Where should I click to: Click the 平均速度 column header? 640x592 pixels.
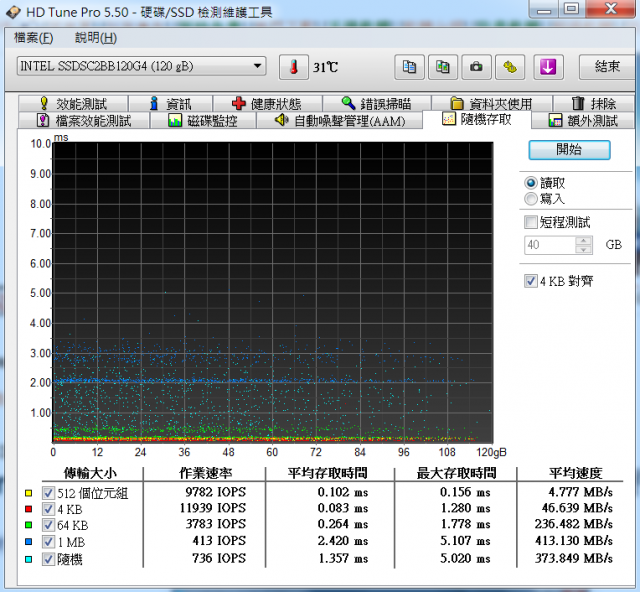576,473
